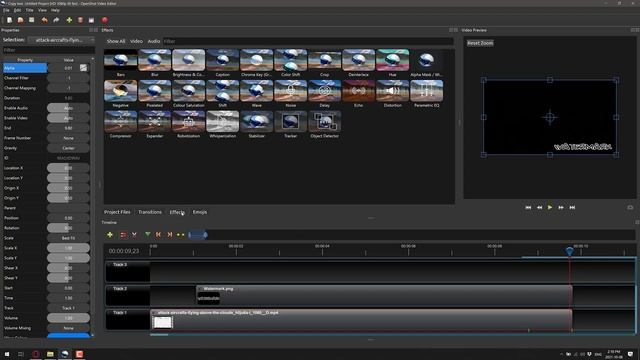Open the Title menu
This screenshot has width=640, height=360.
click(30, 10)
